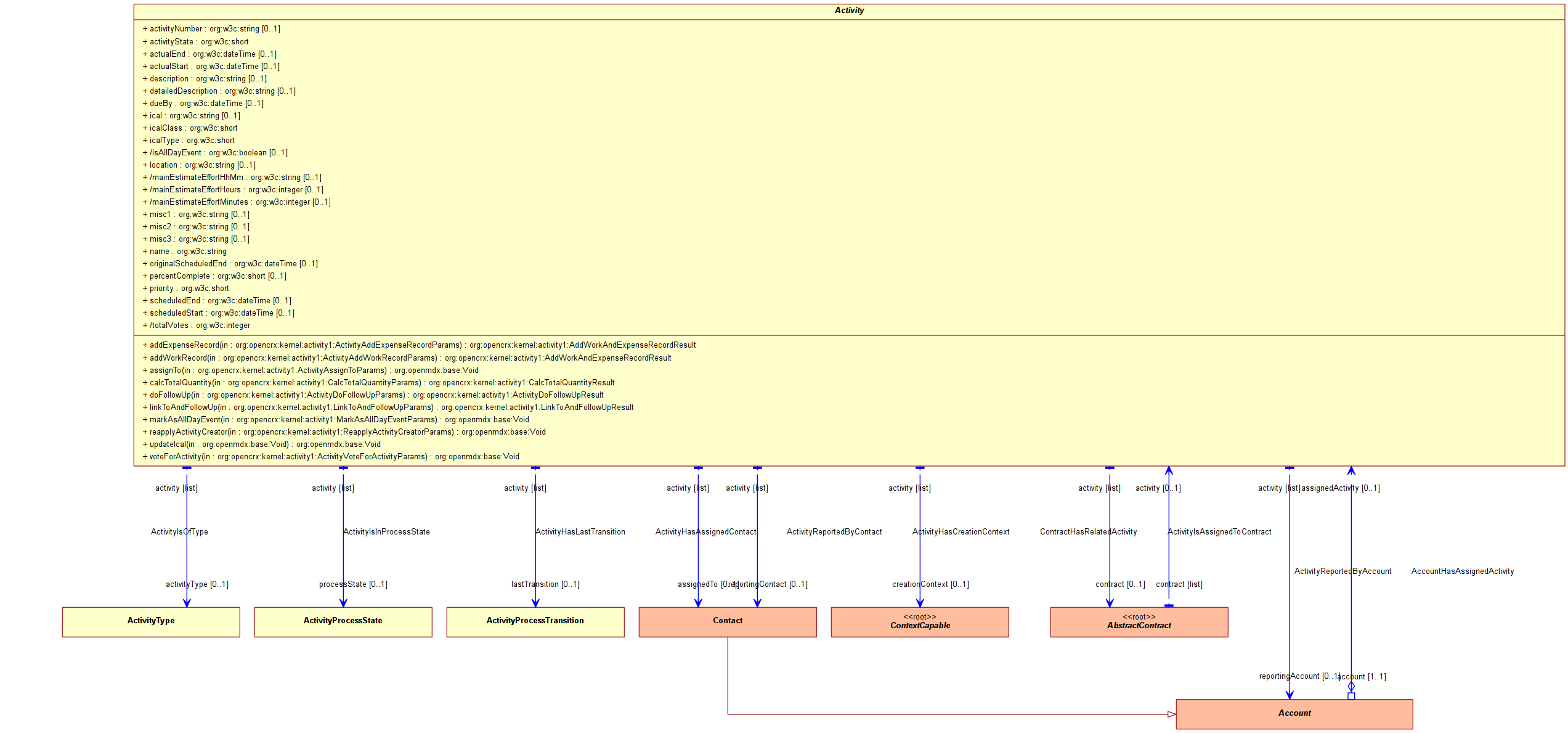Select the ActivityProcessState class box
The width and height of the screenshot is (1568, 733).
point(343,621)
